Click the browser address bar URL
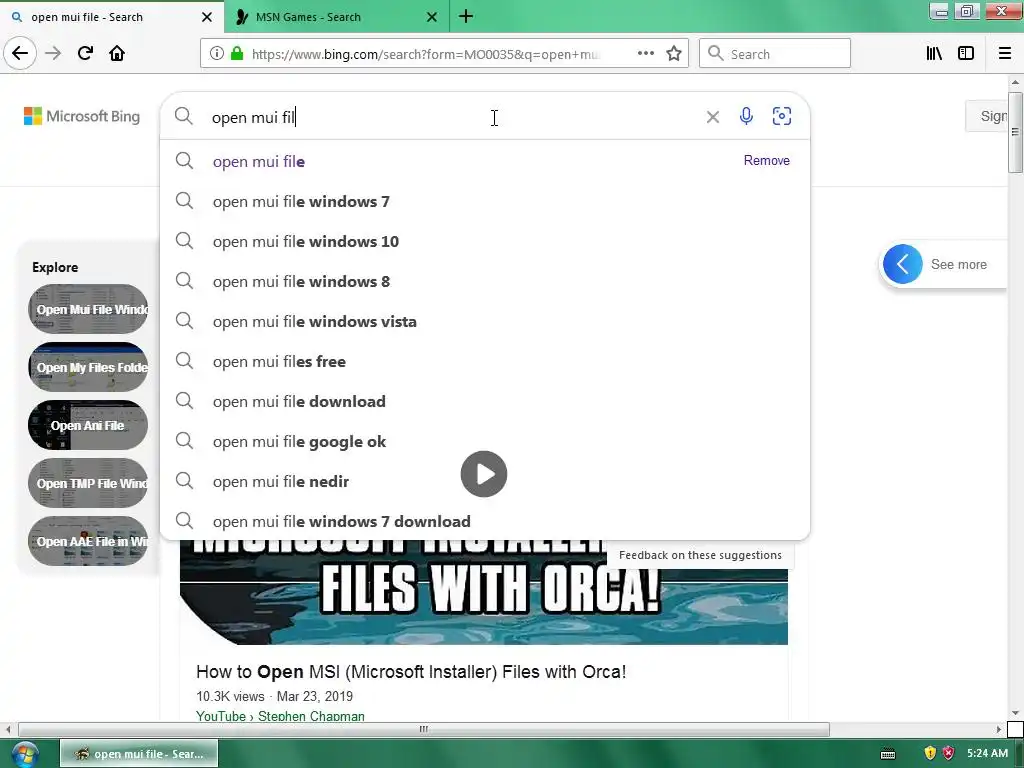1024x768 pixels. click(424, 54)
